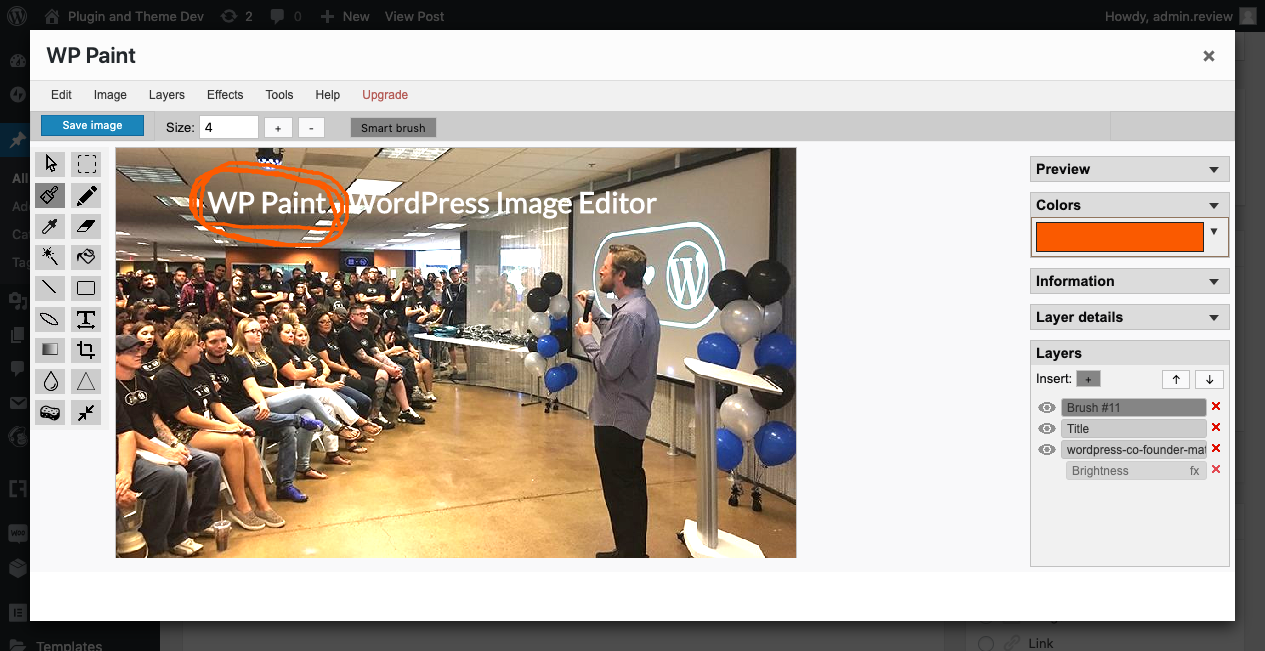Screen dimensions: 1265x651
Task: Hide the wordpress-co-founder layer
Action: (x=1046, y=449)
